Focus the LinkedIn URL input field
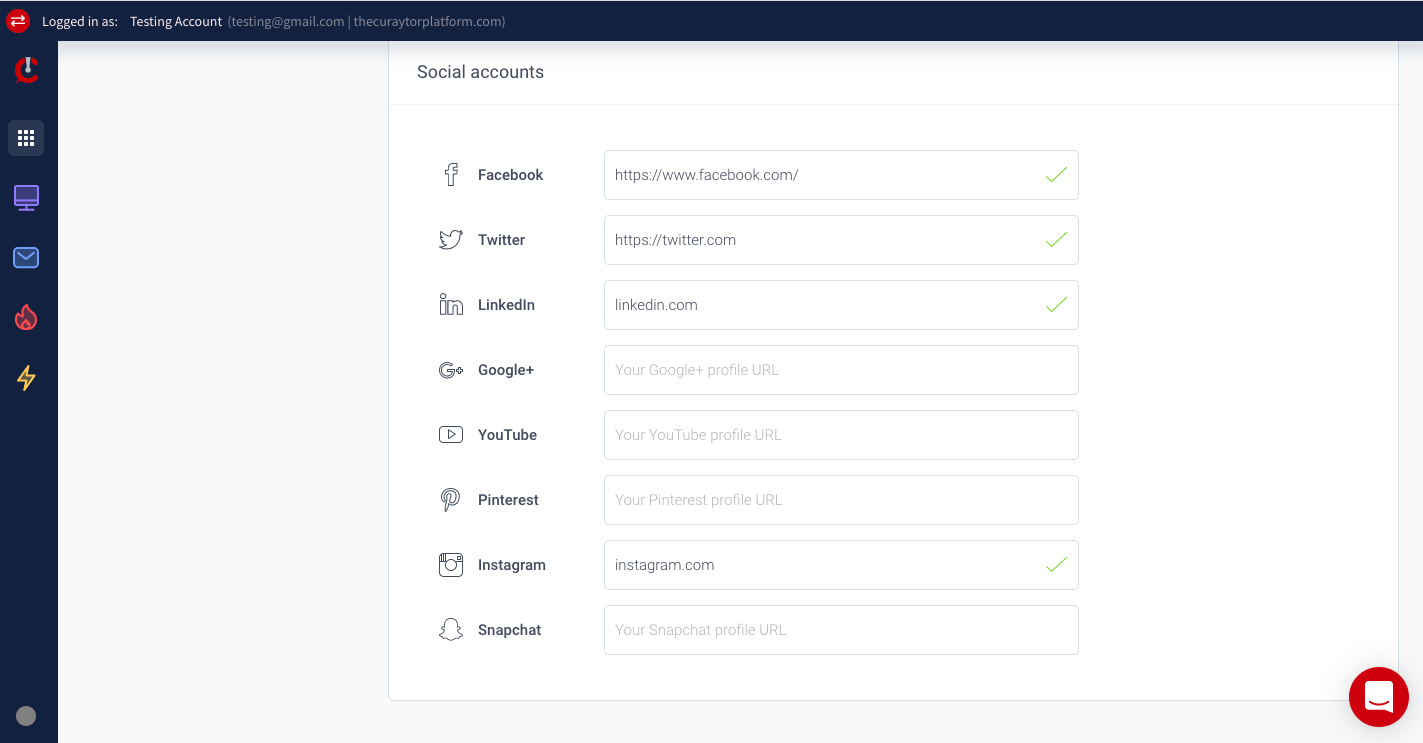This screenshot has height=743, width=1423. [x=841, y=305]
